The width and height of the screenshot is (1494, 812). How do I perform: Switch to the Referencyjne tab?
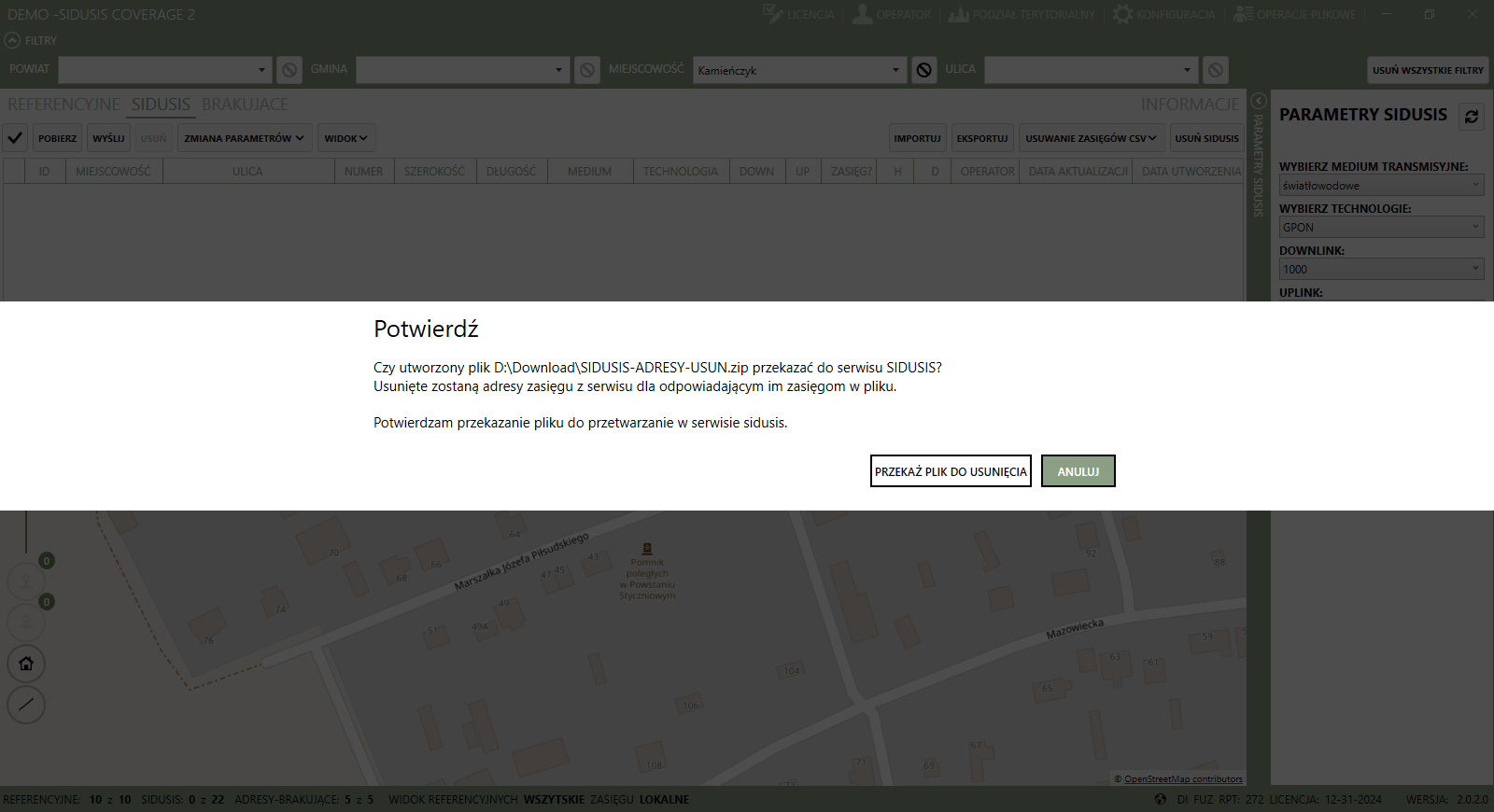[x=63, y=105]
